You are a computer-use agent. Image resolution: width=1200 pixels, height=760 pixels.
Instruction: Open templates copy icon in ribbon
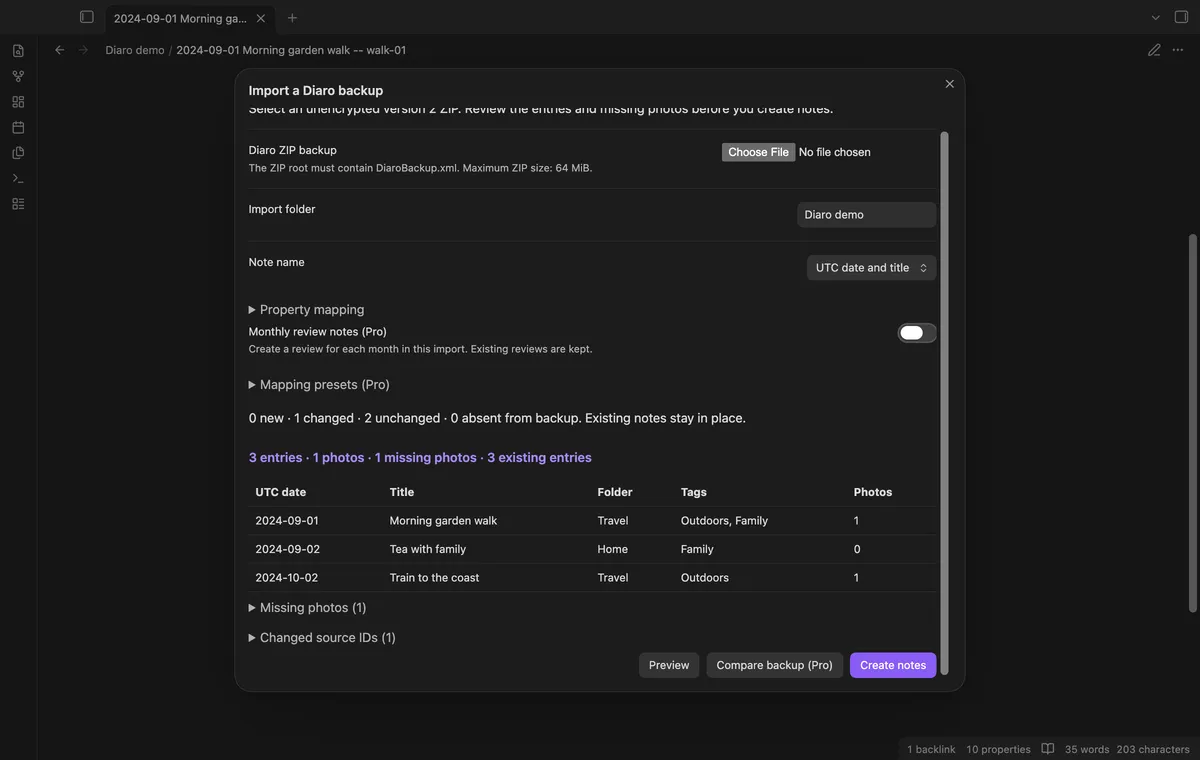pyautogui.click(x=18, y=153)
